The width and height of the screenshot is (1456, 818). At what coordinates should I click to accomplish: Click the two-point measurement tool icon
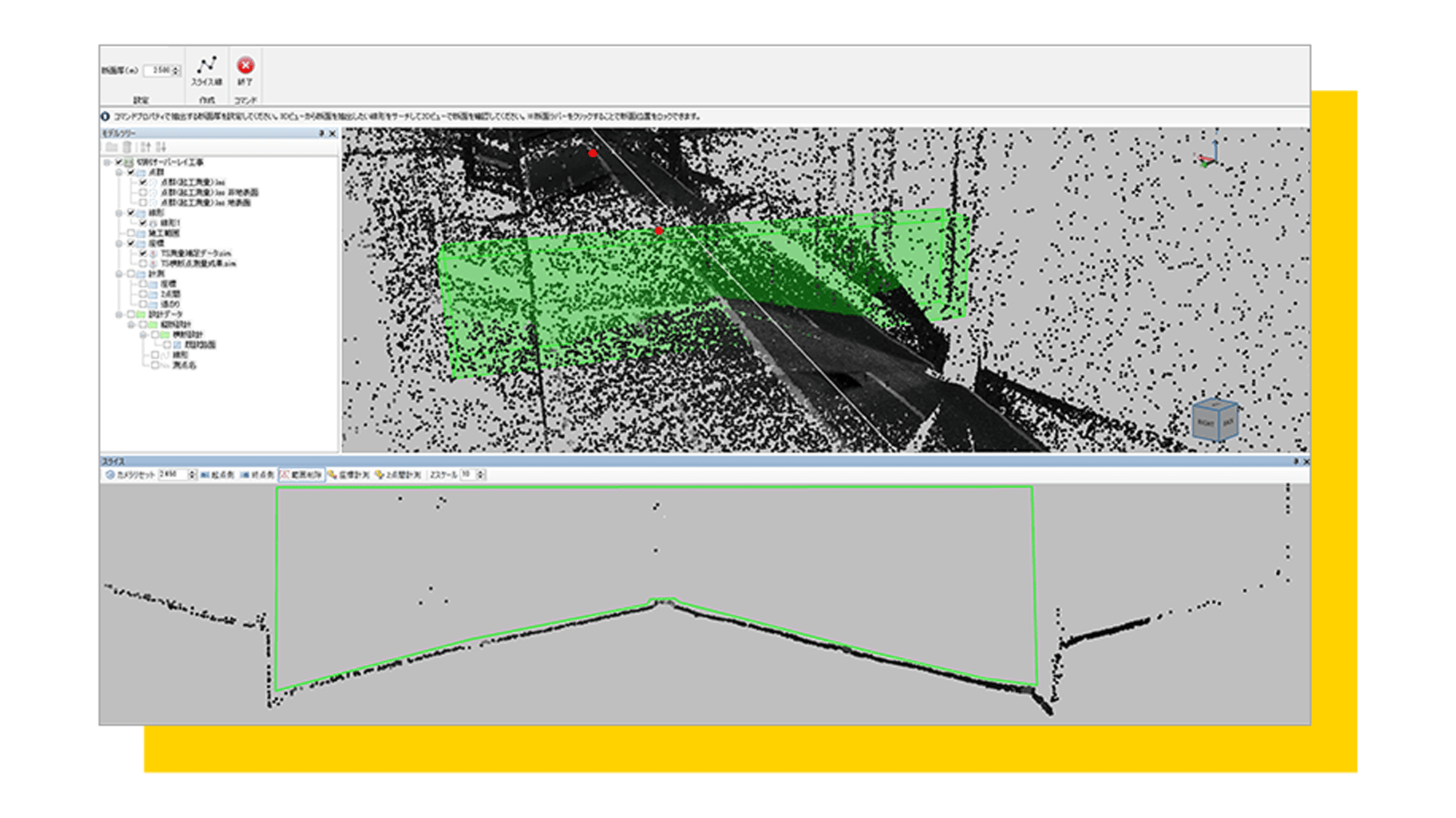379,474
